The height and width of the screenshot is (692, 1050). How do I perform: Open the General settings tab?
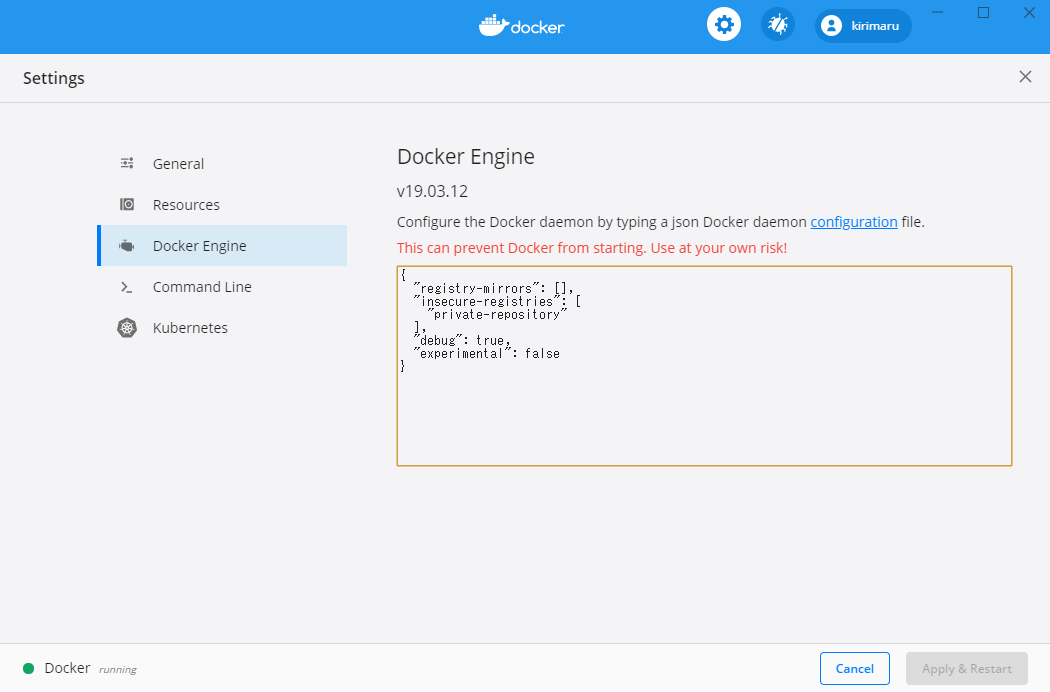click(222, 163)
